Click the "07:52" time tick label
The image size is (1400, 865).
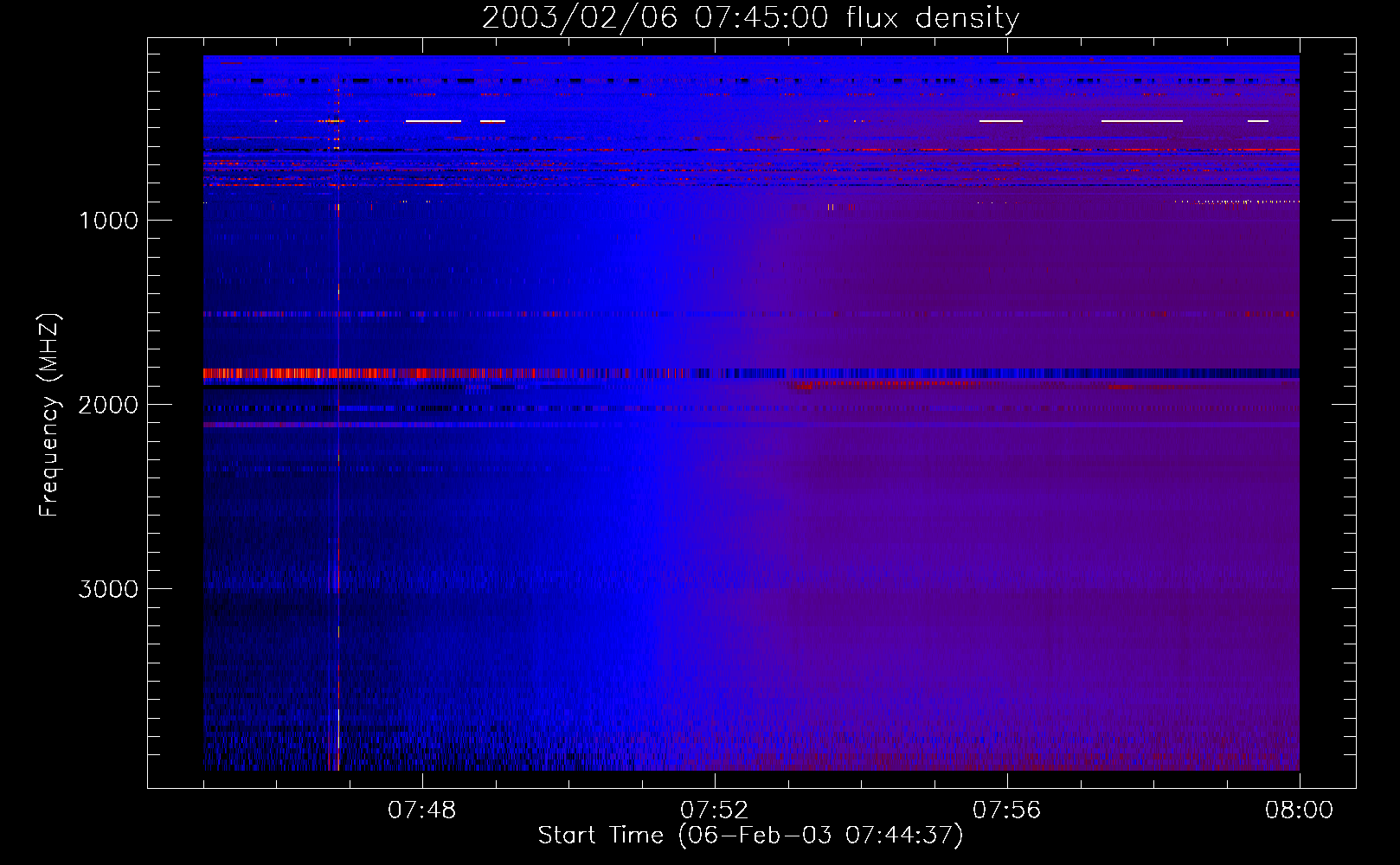point(715,811)
